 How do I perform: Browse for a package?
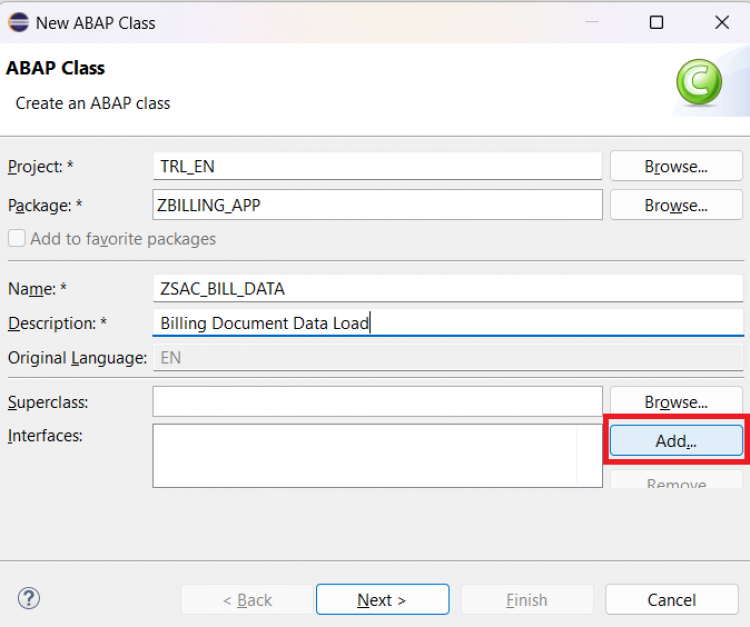pyautogui.click(x=676, y=205)
